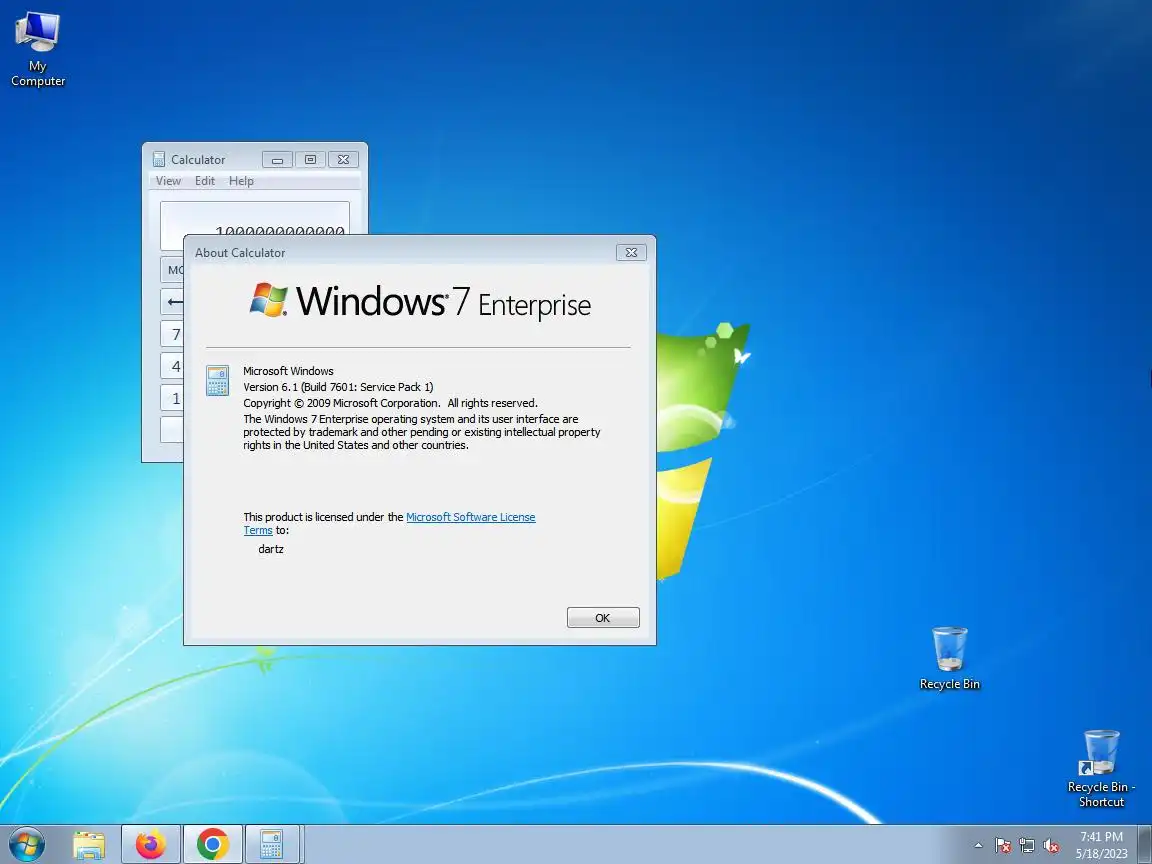Select the Recycle Bin desktop icon
Viewport: 1152px width, 864px height.
(949, 658)
